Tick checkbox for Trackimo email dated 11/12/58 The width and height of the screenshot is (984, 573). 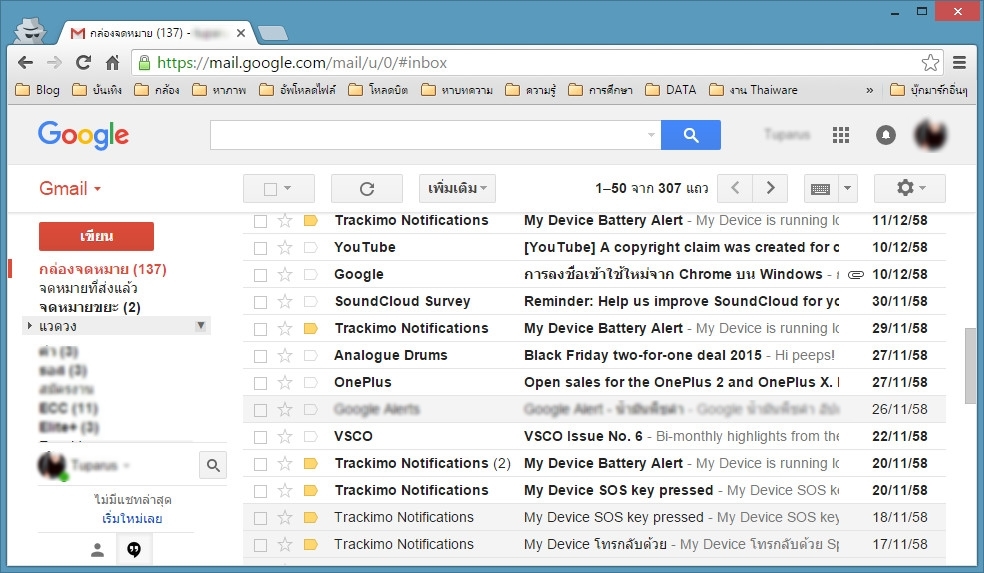click(260, 221)
